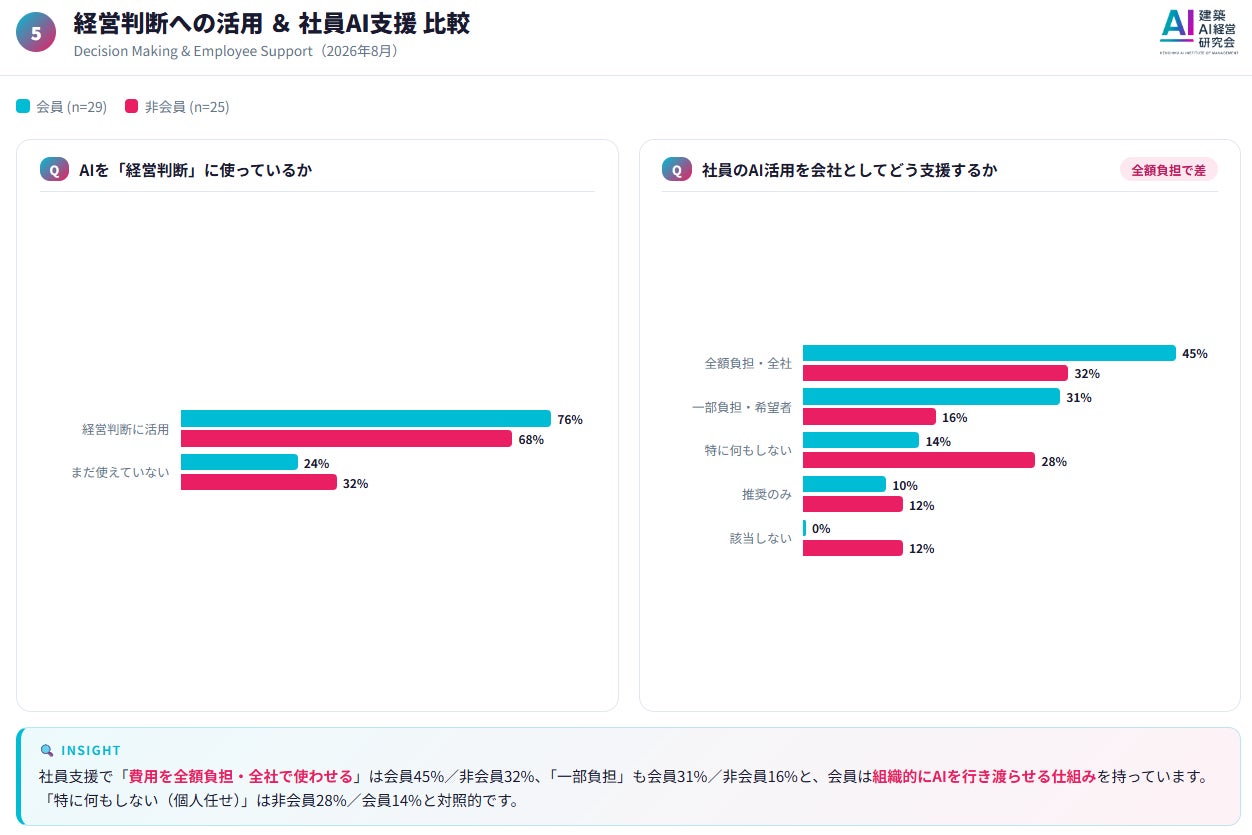Click the 68% pink bar for 経営判断に活用
Image resolution: width=1252 pixels, height=835 pixels.
[x=346, y=439]
